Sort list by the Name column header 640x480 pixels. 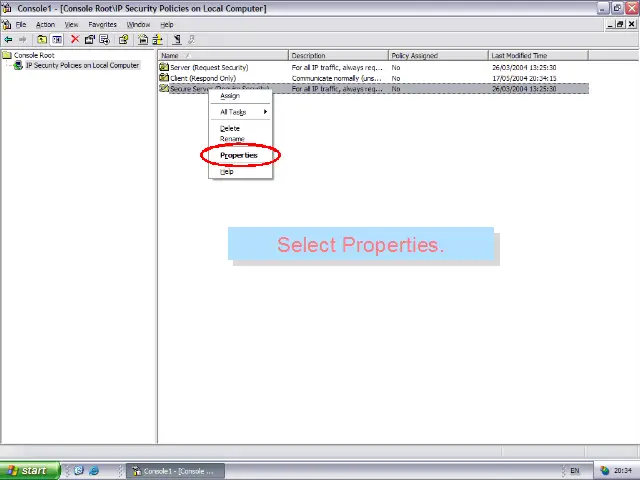(x=222, y=56)
